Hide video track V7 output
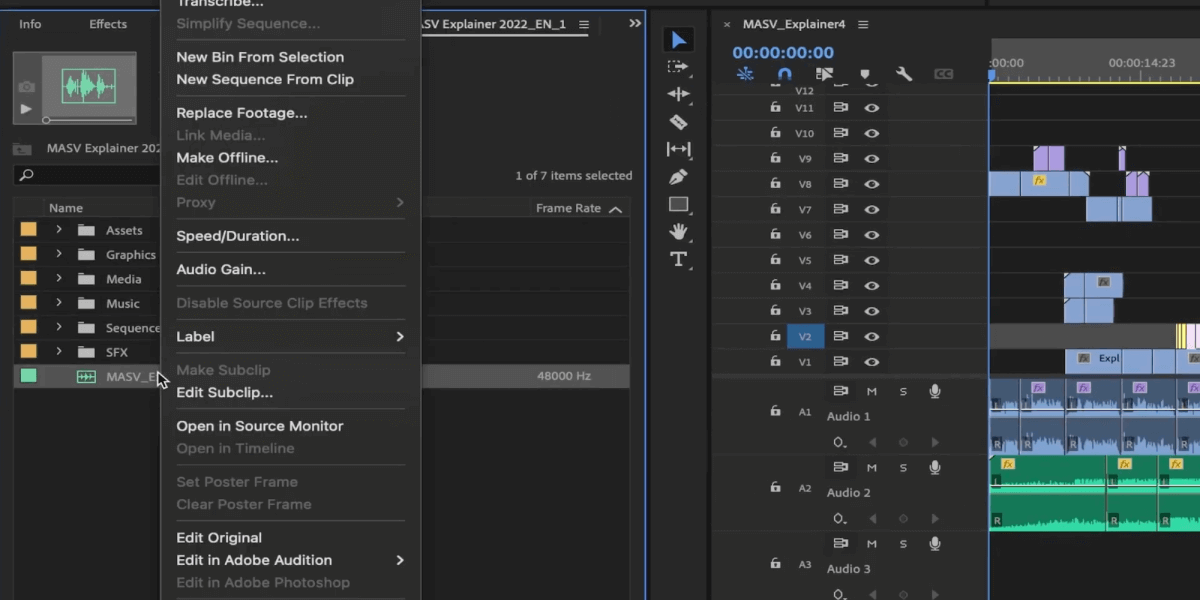Screen dimensions: 1200x600 (x=872, y=209)
